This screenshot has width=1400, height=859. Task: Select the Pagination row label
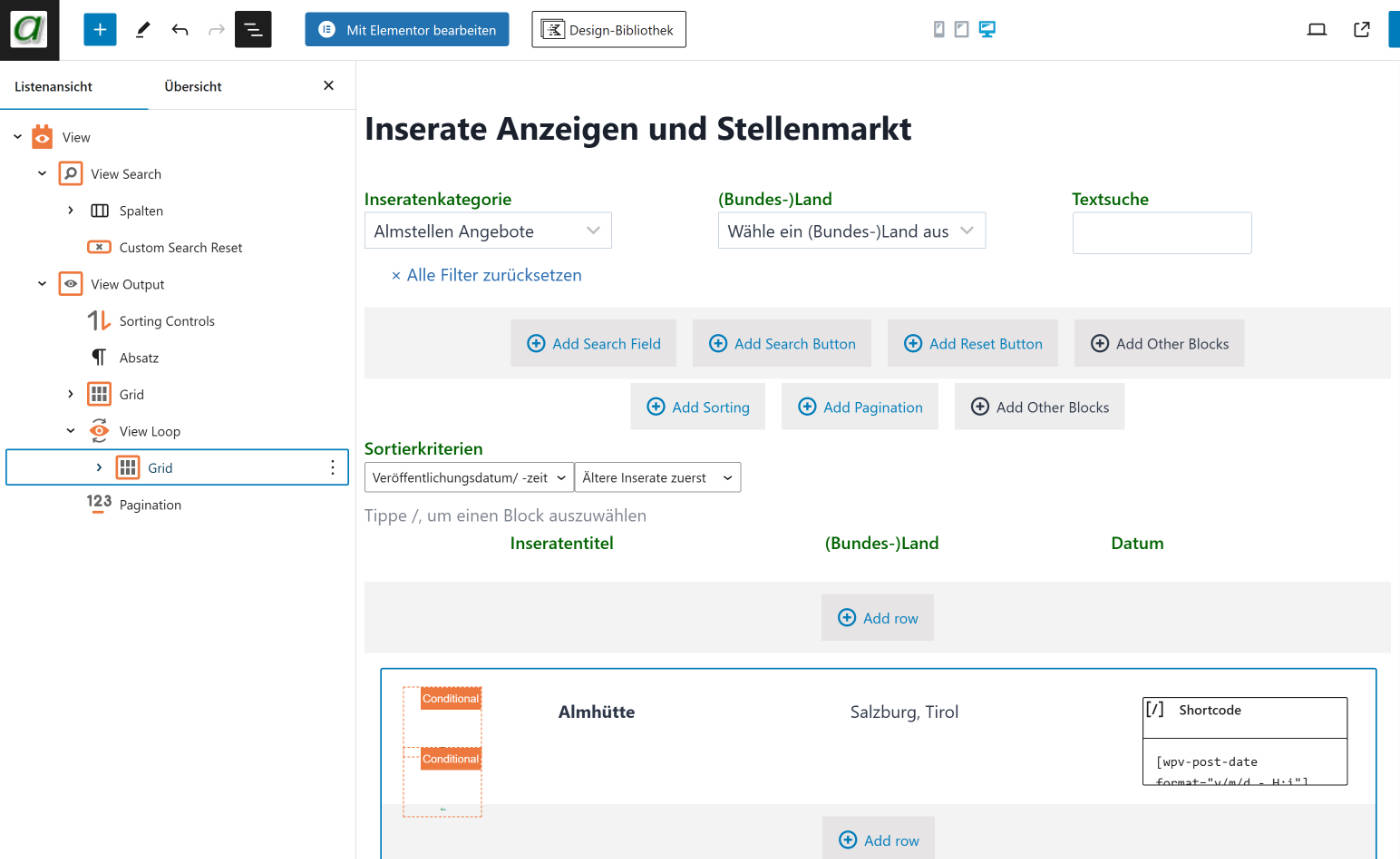[x=151, y=505]
